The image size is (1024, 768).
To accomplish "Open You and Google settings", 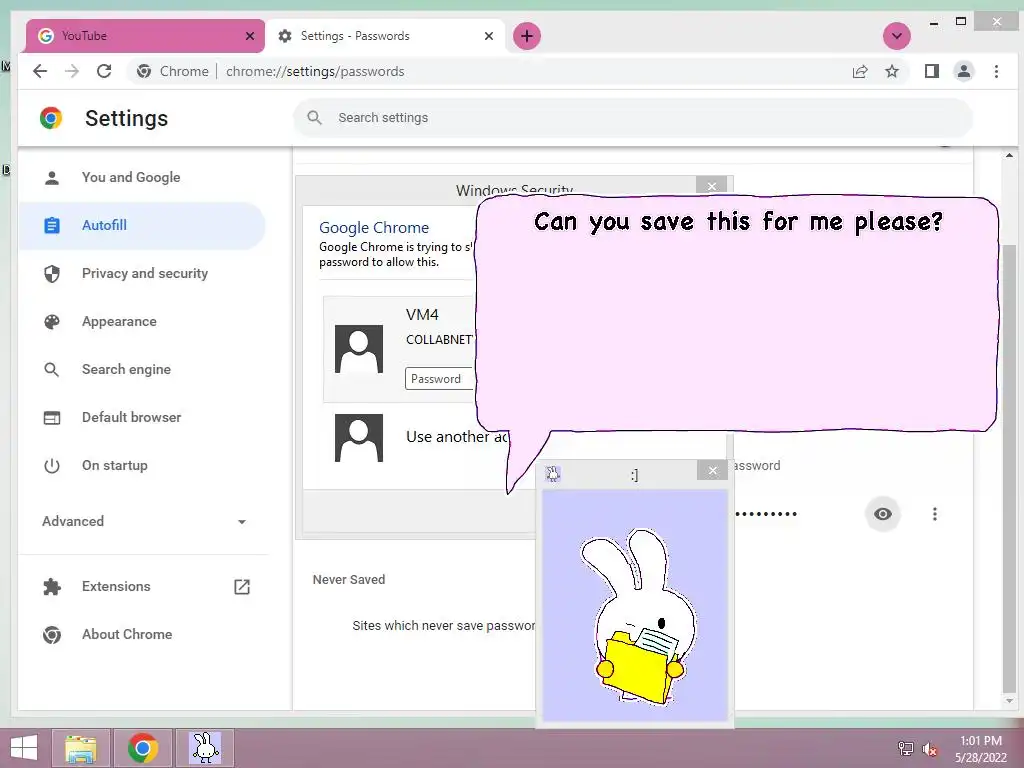I will coord(142,177).
